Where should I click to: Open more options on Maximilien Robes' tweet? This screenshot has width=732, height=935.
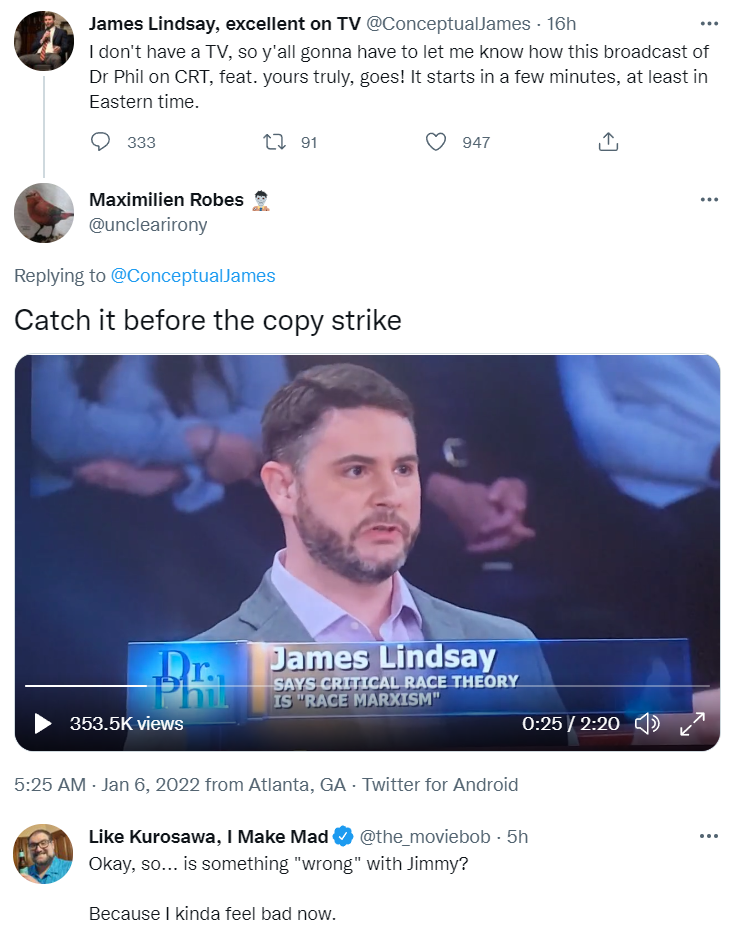pyautogui.click(x=709, y=199)
